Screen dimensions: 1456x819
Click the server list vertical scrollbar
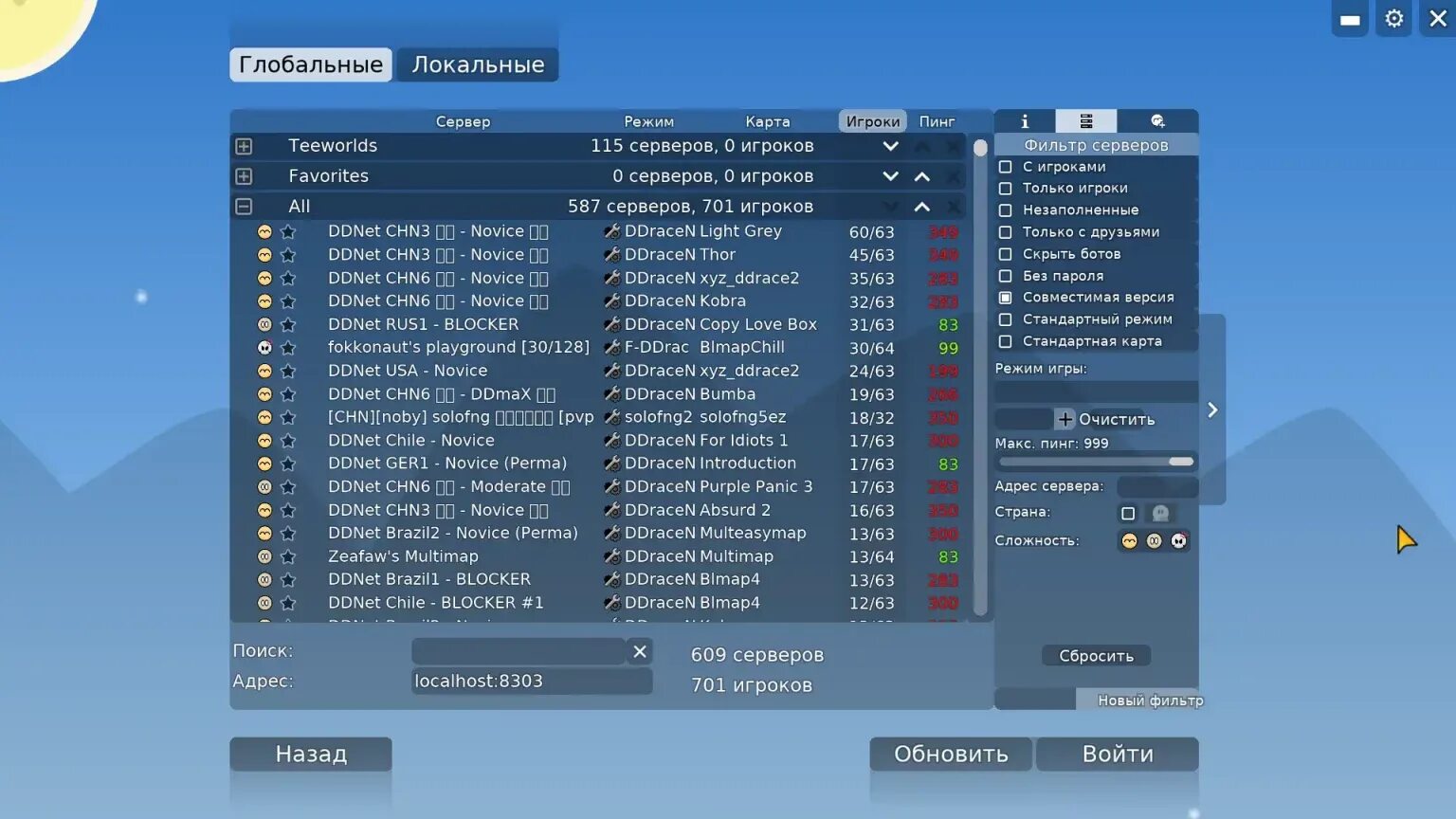pos(980,379)
